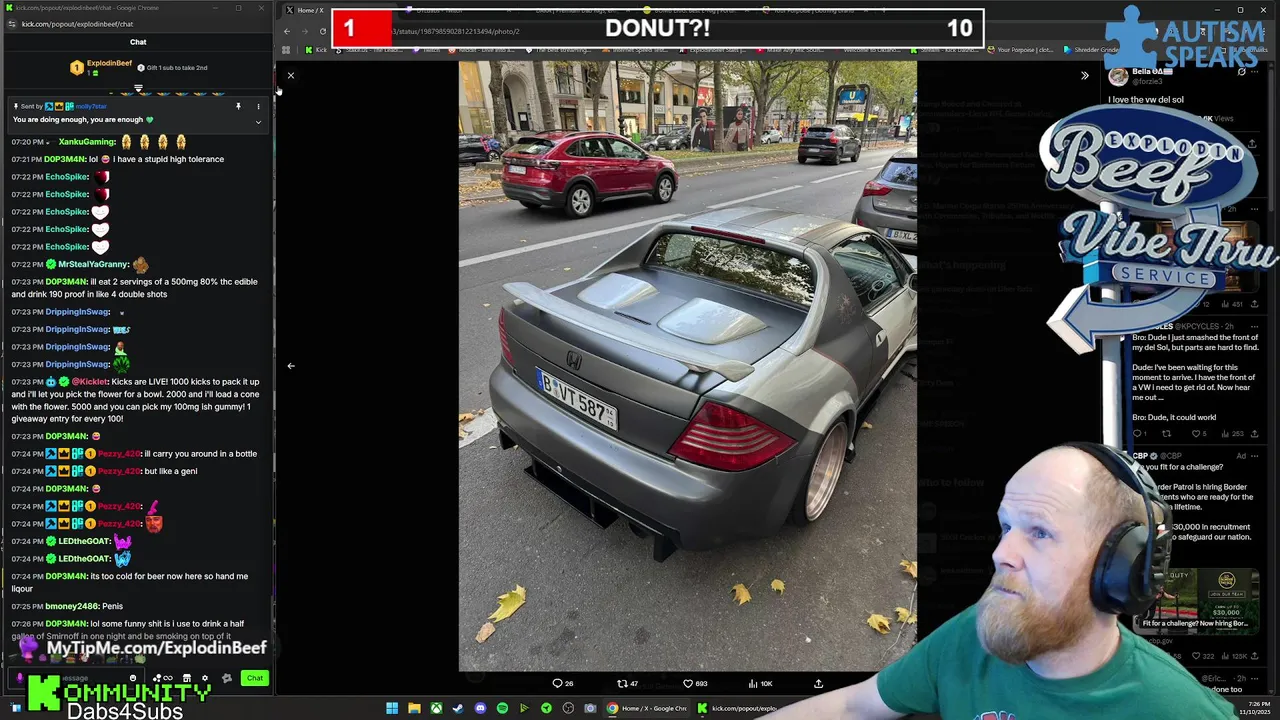Open Discord from taskbar
Screen dimensions: 1280x720
pos(480,708)
